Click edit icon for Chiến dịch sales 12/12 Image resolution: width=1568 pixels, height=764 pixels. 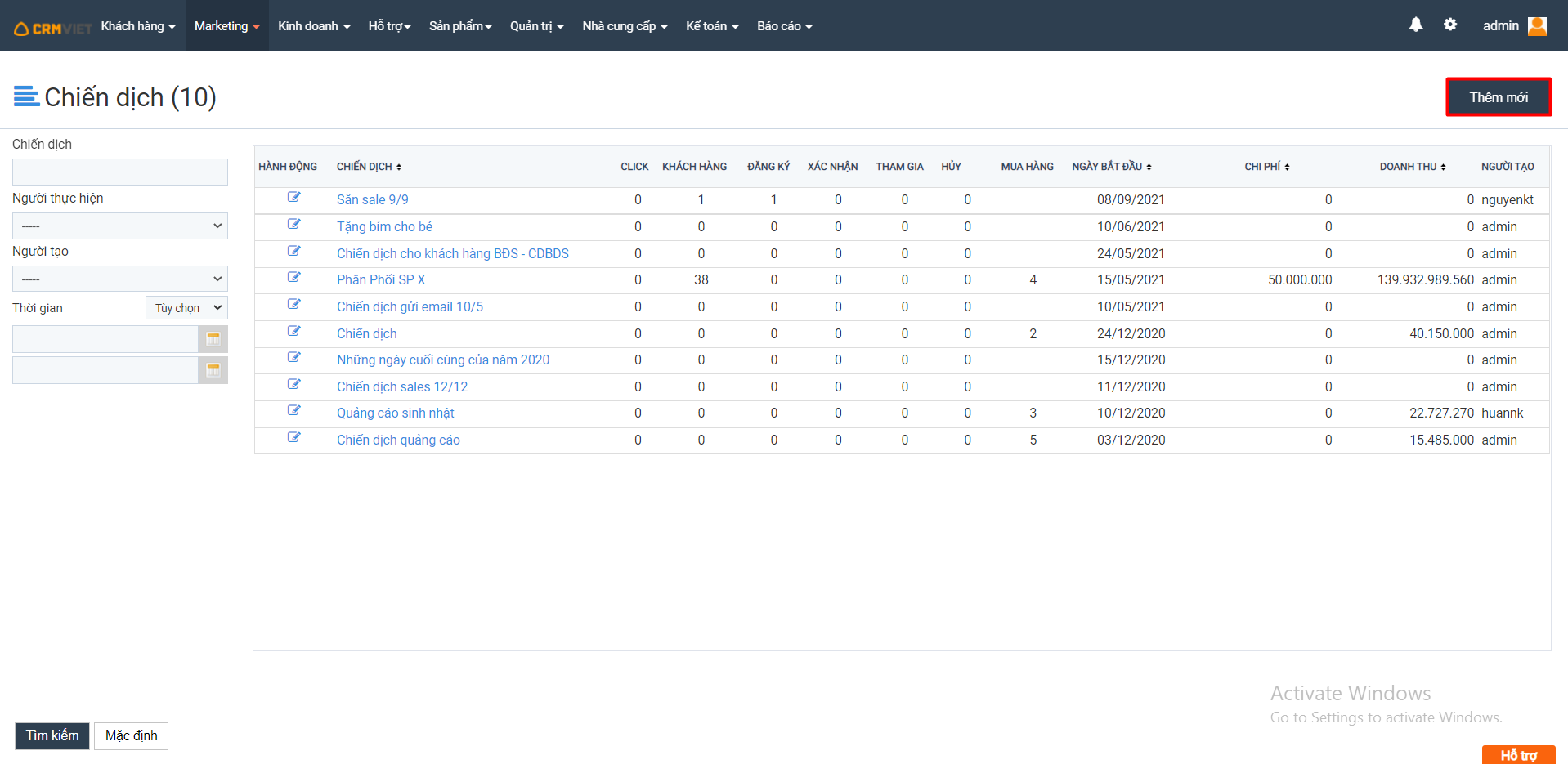[x=294, y=384]
